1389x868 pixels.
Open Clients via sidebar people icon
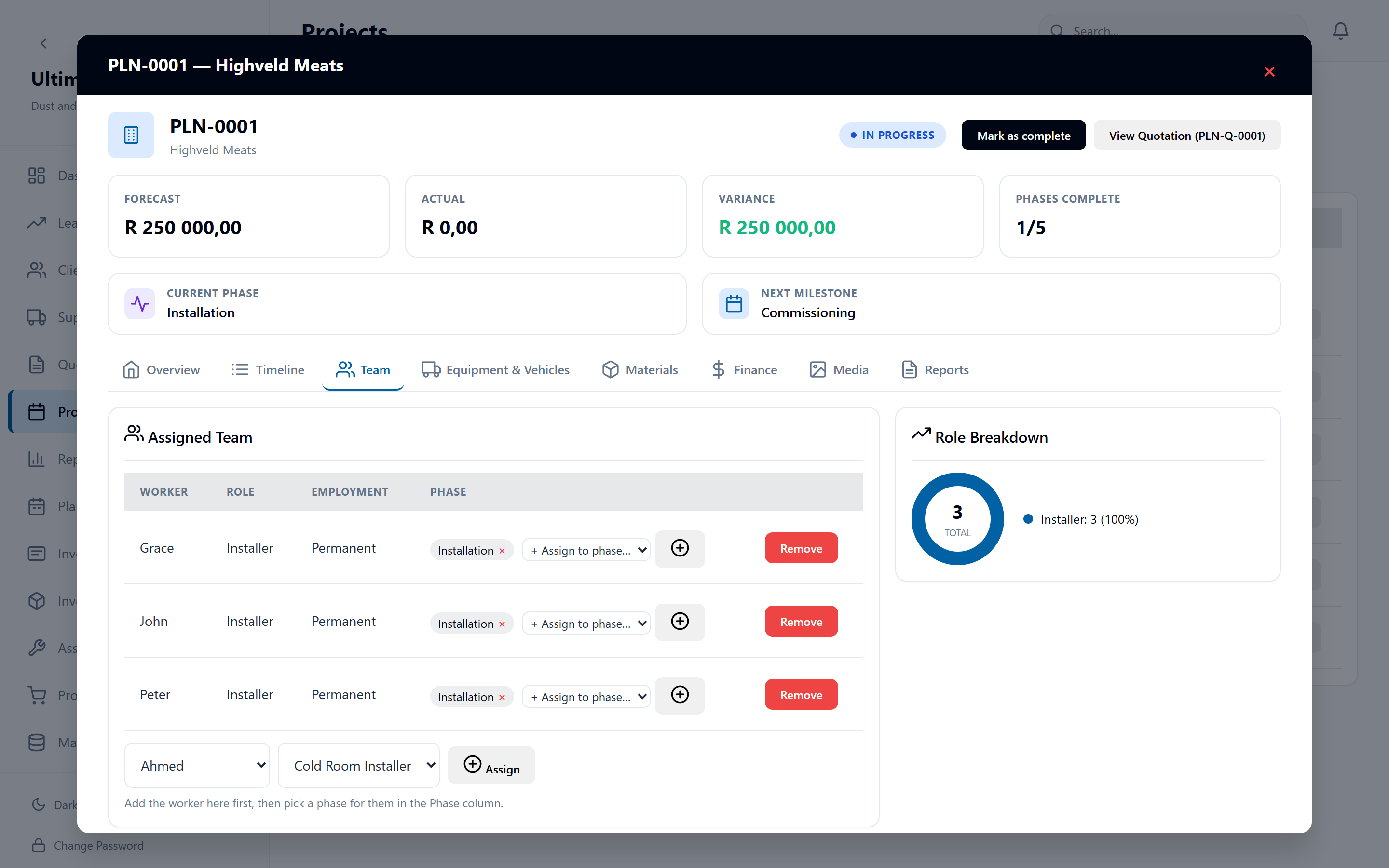pyautogui.click(x=37, y=270)
